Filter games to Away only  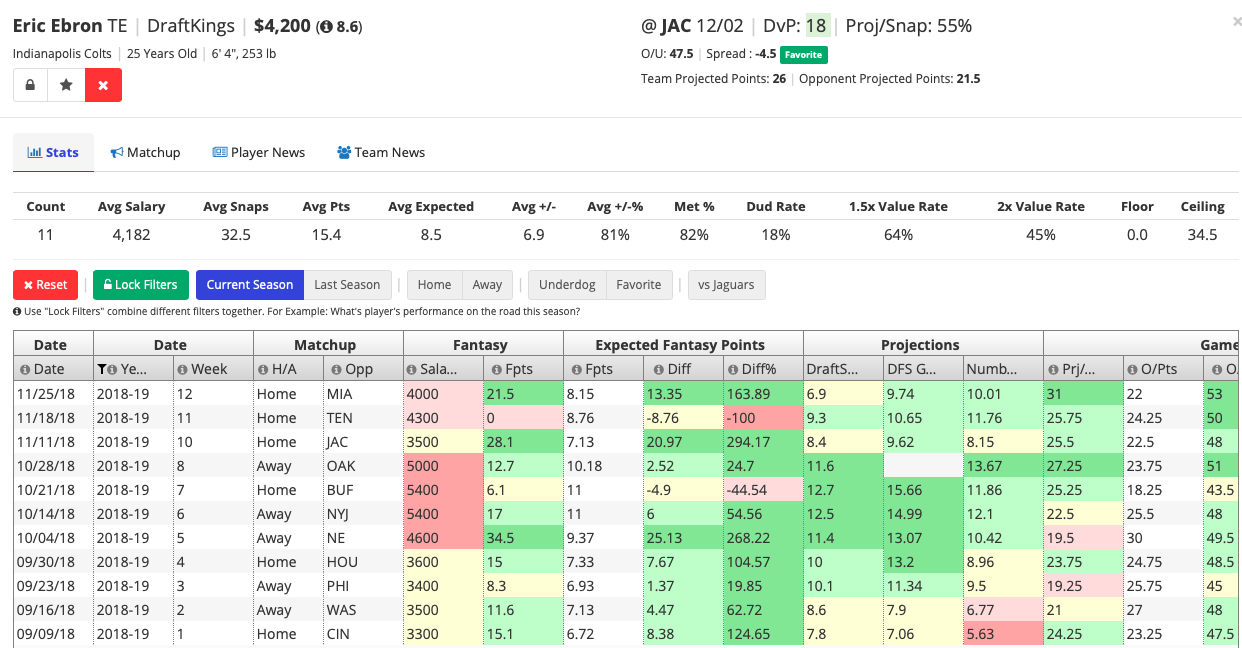(x=488, y=285)
